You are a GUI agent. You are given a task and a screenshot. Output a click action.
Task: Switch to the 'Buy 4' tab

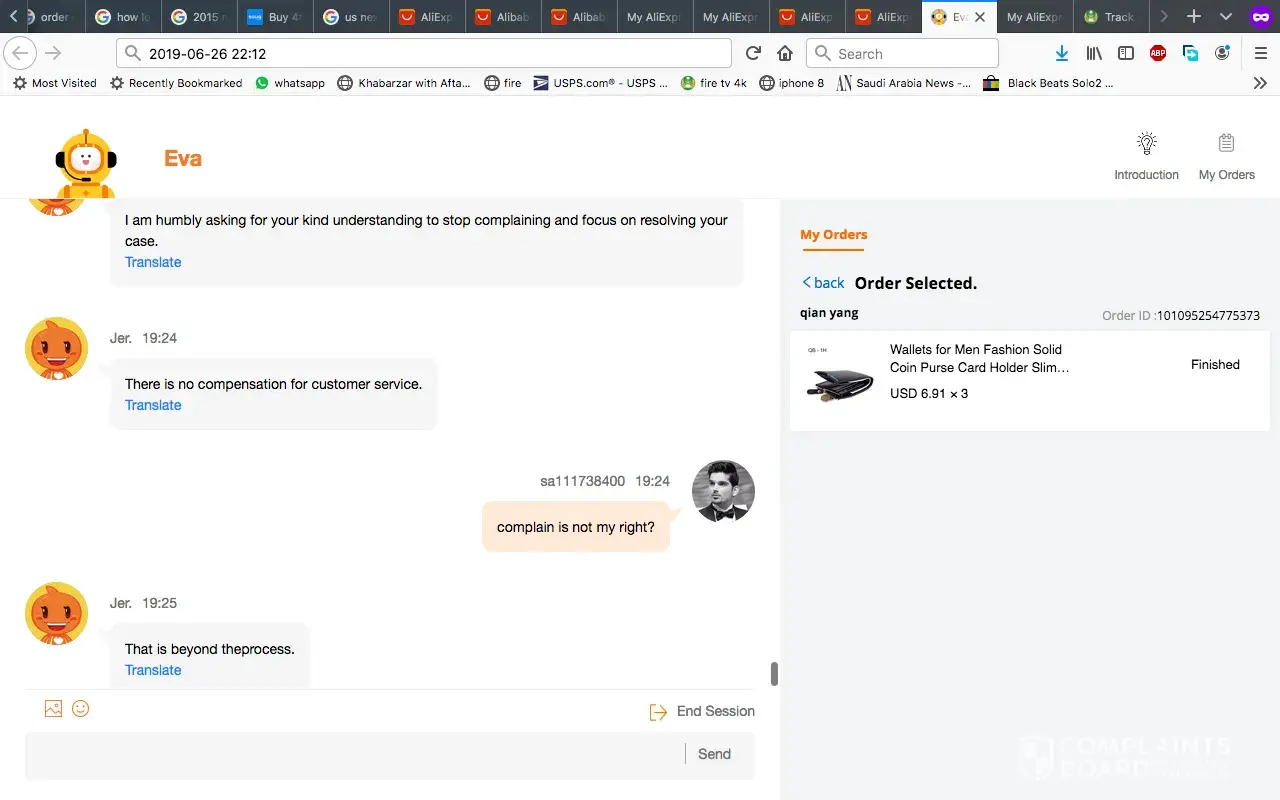[x=276, y=17]
